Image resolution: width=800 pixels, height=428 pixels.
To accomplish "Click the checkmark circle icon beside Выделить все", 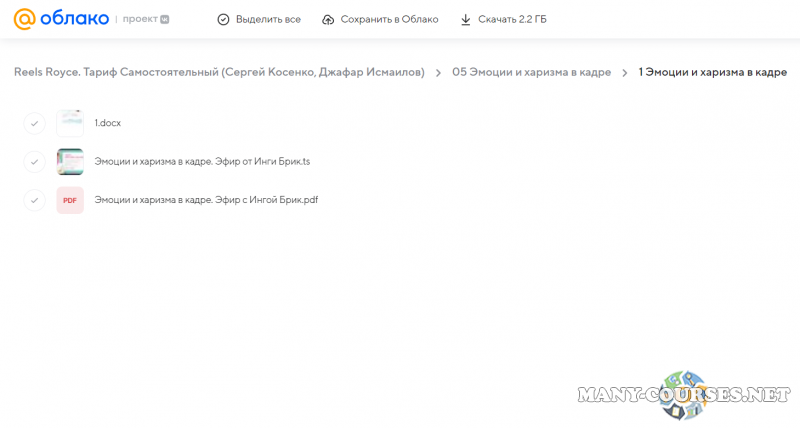I will click(x=223, y=19).
